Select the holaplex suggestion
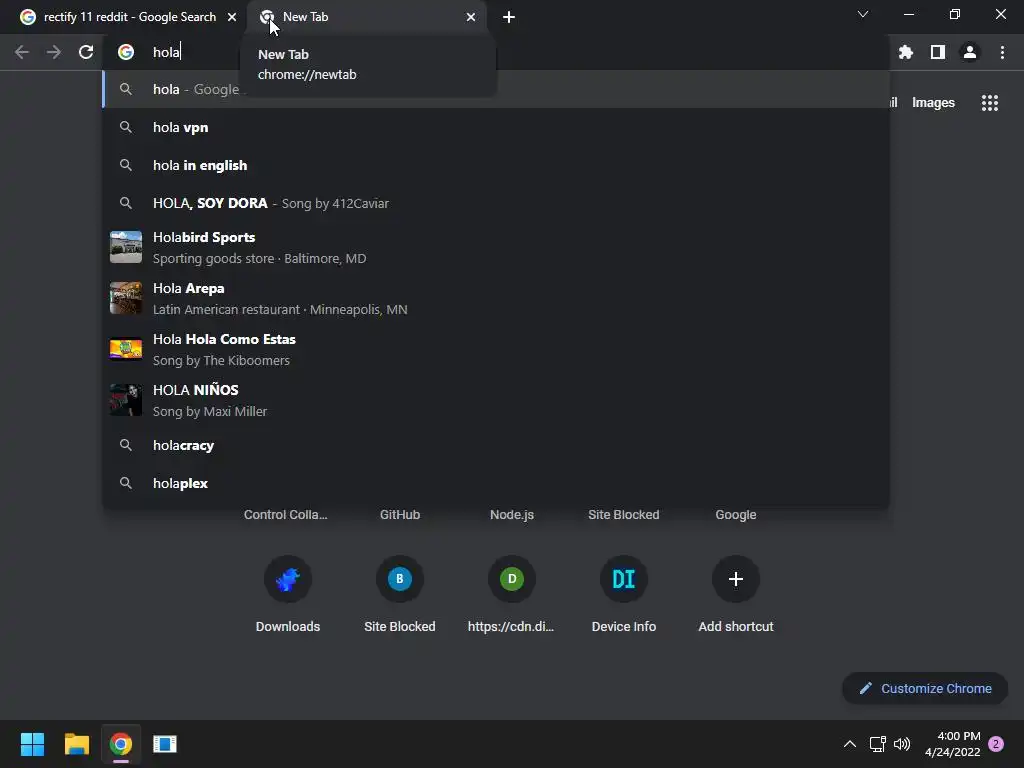The width and height of the screenshot is (1024, 768). (x=496, y=483)
